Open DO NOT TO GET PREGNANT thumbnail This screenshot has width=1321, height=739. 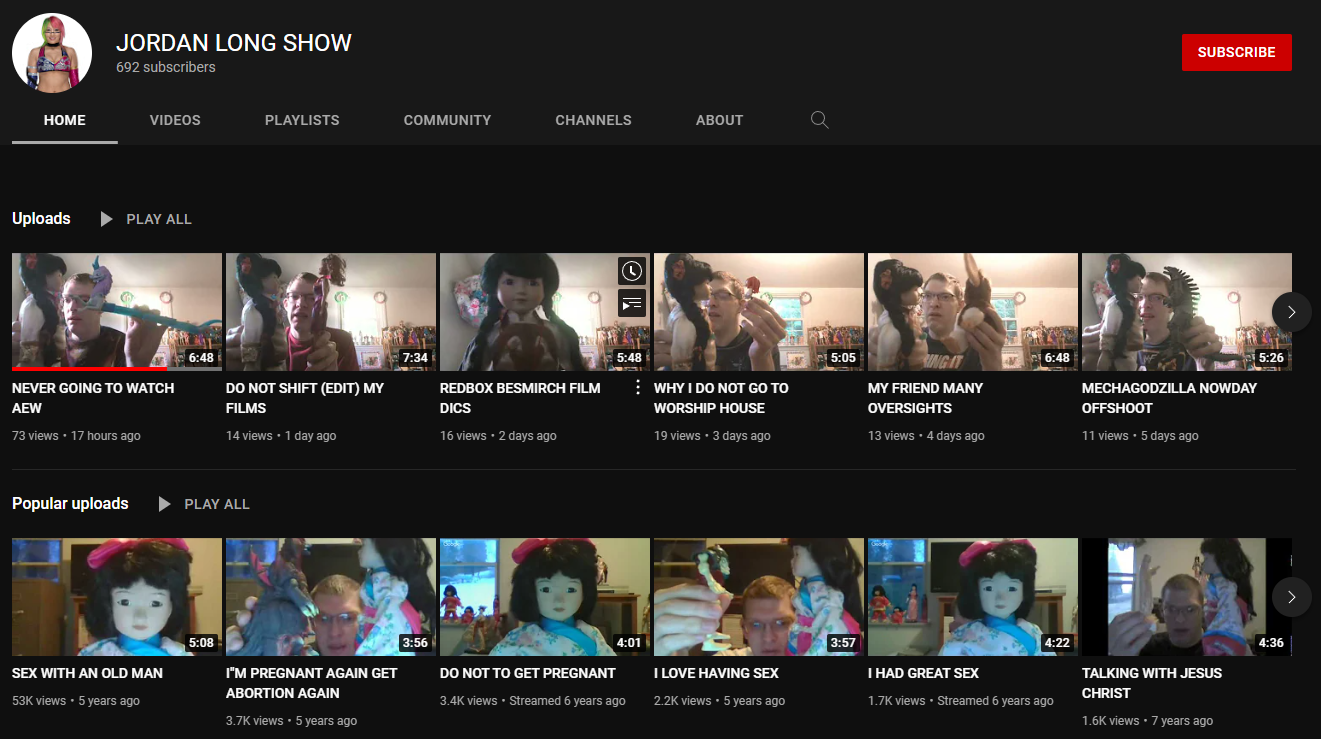[545, 597]
